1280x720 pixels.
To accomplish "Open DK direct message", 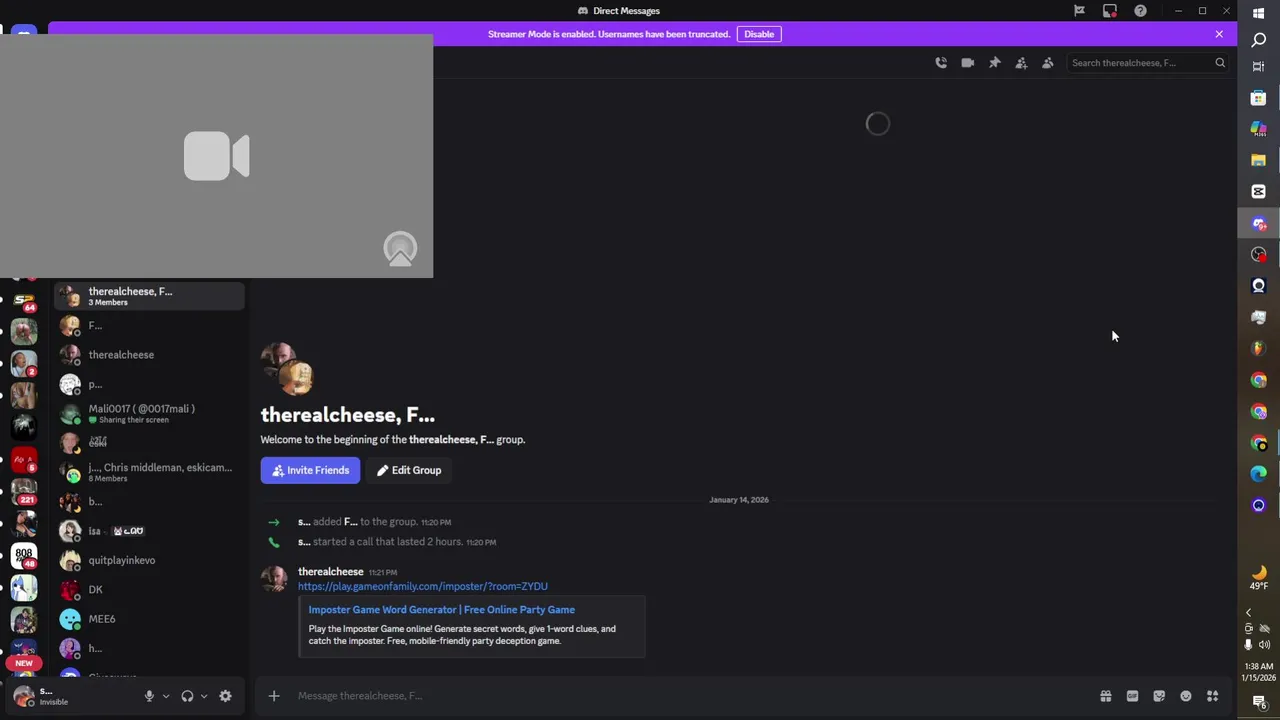I will 149,590.
